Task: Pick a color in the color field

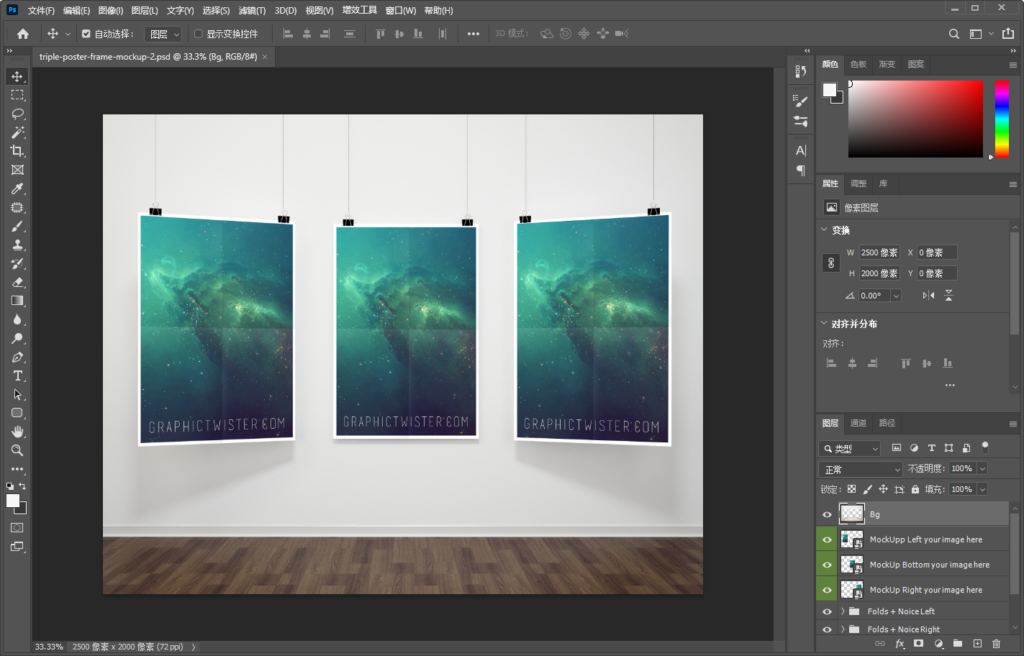Action: click(916, 119)
